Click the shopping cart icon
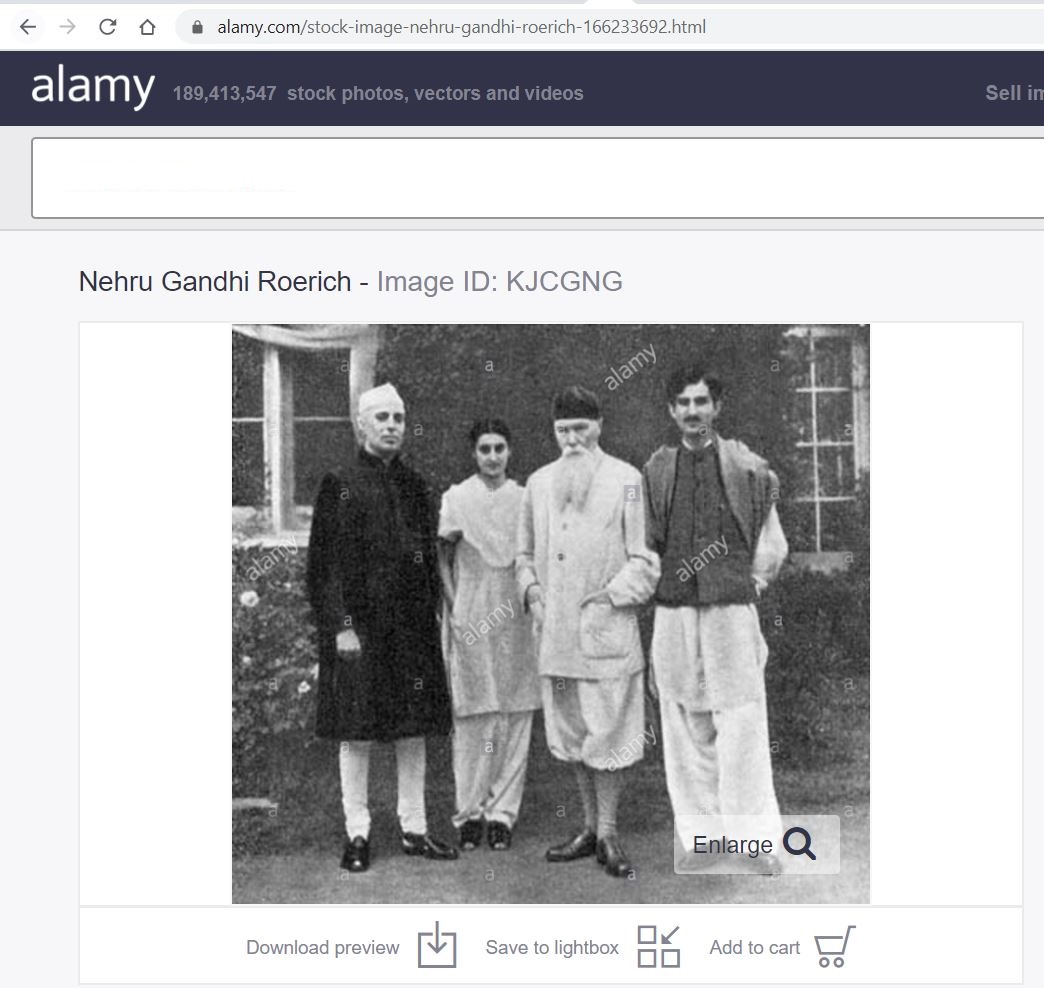 tap(834, 946)
